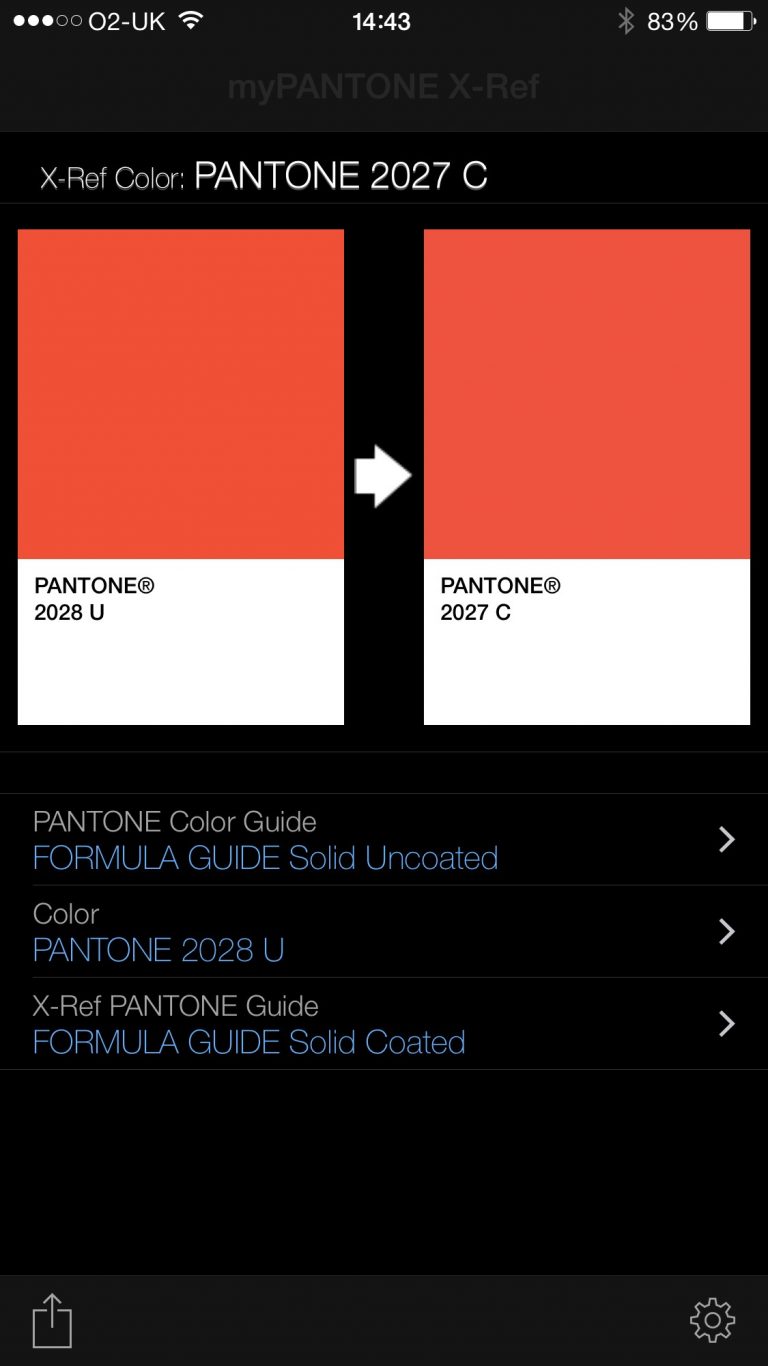
Task: Select the PANTONE 2028 U color link
Action: coord(159,950)
